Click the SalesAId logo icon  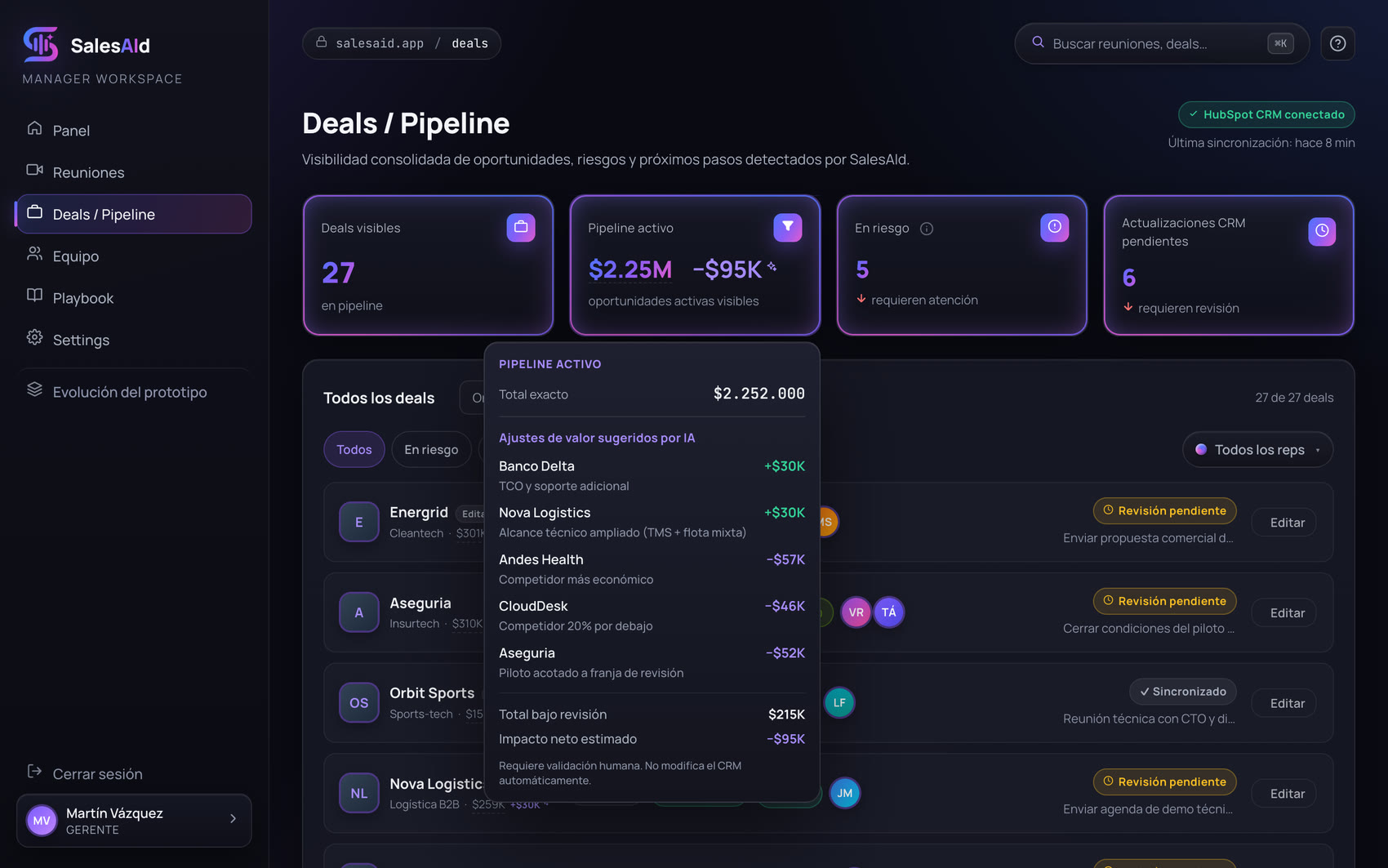coord(41,44)
